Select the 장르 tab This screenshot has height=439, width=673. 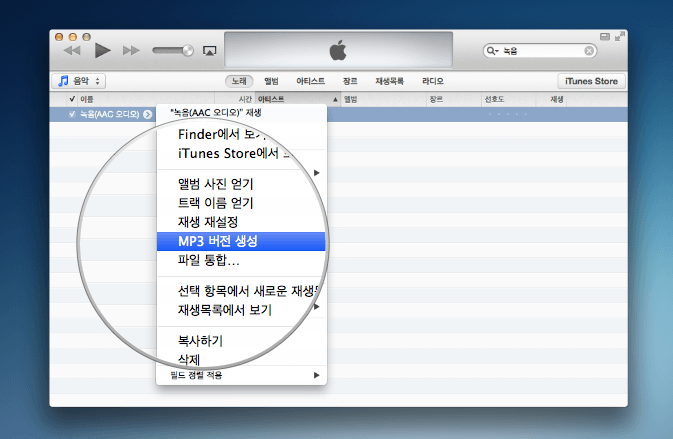tap(350, 81)
